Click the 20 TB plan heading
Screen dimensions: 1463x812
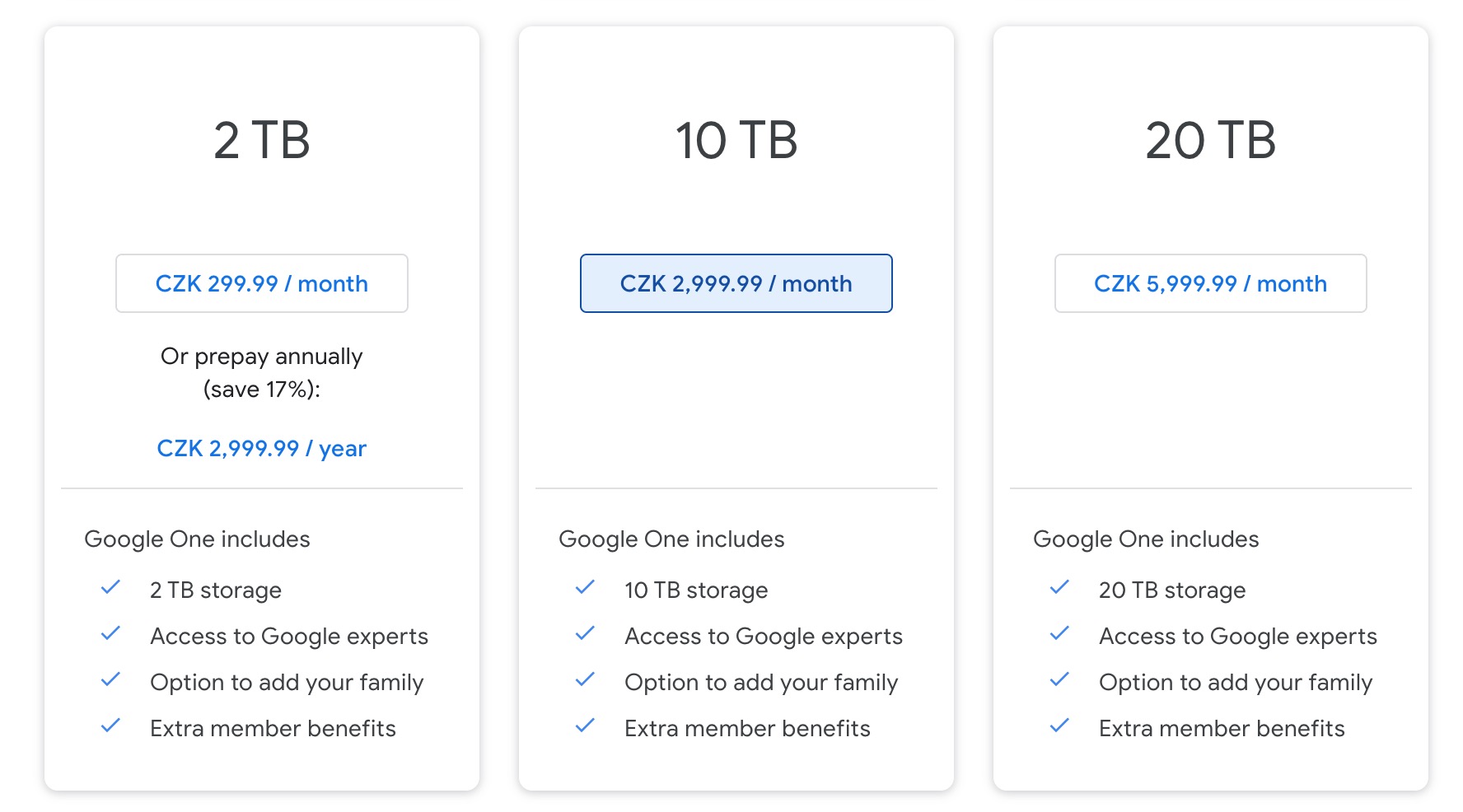coord(1210,140)
